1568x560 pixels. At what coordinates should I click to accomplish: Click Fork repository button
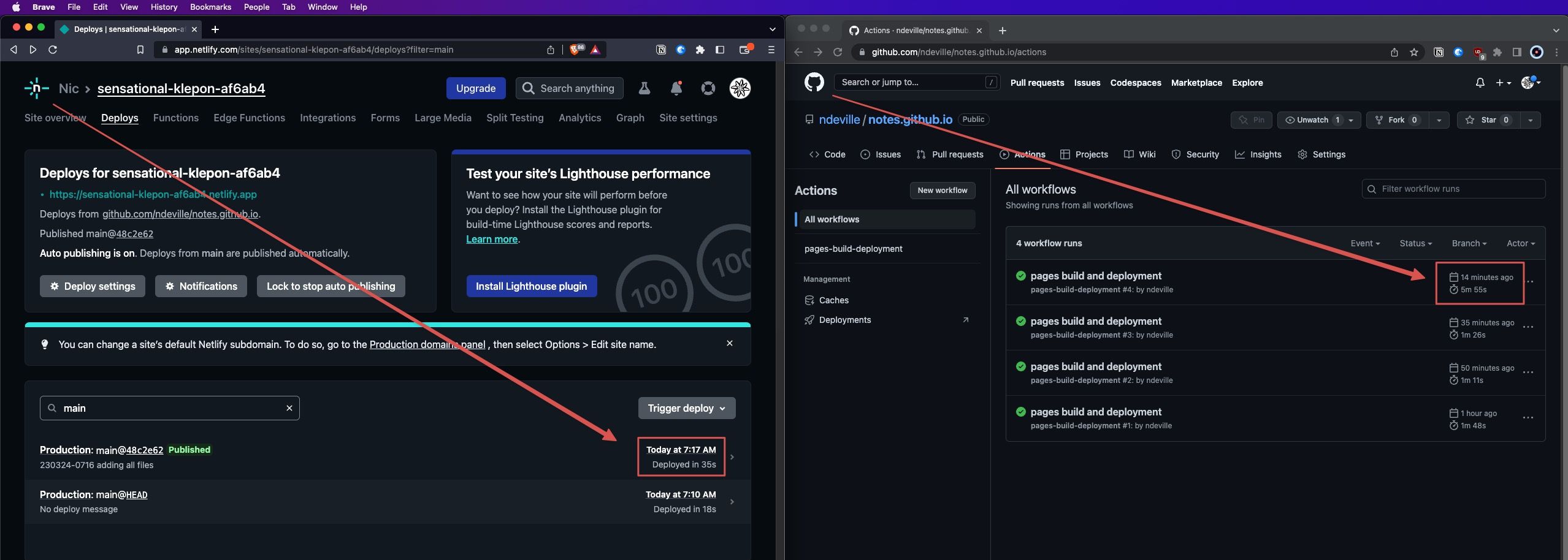[x=1398, y=120]
